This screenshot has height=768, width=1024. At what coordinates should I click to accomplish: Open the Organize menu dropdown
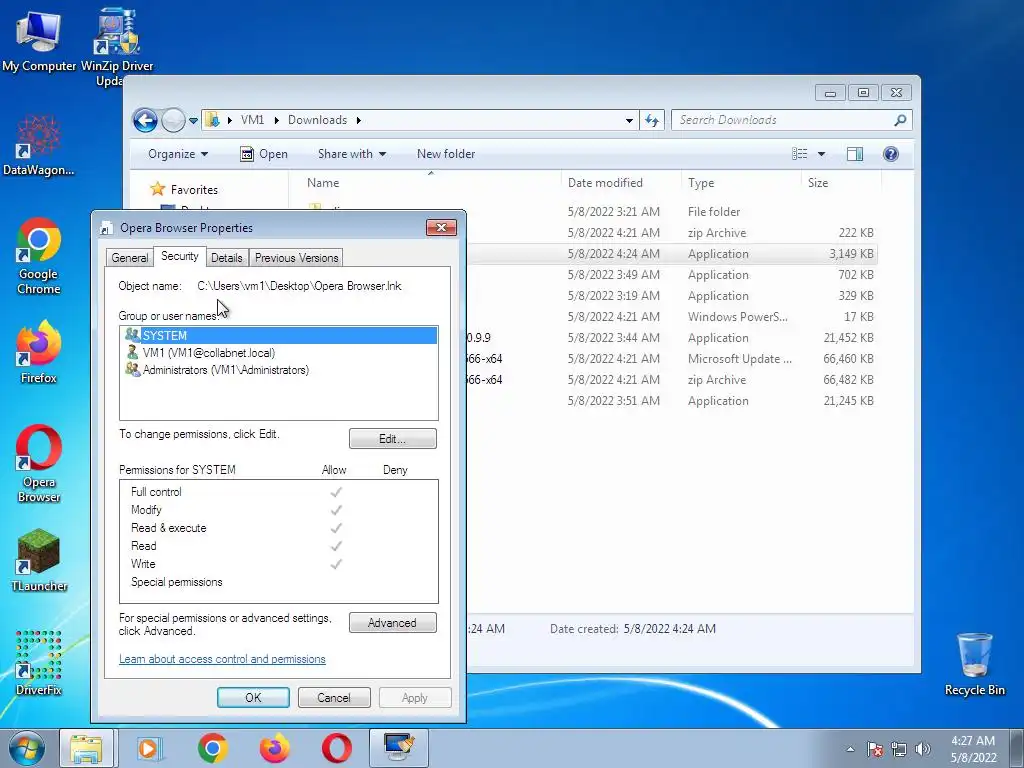(178, 154)
